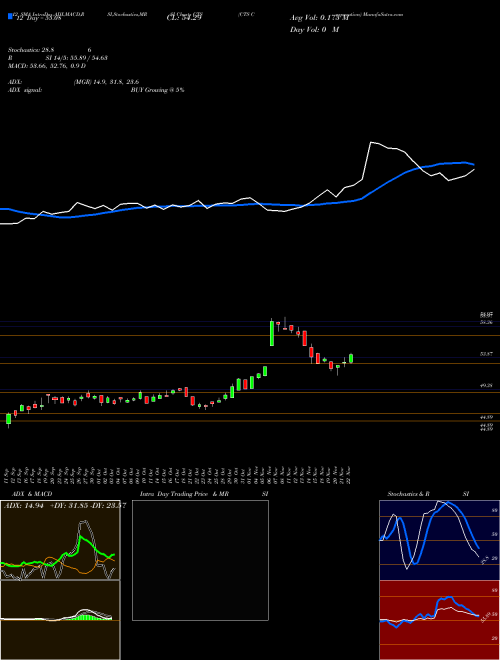Click the 'Stochastics & R' panel title
This screenshot has height=660, width=500.
[x=408, y=494]
